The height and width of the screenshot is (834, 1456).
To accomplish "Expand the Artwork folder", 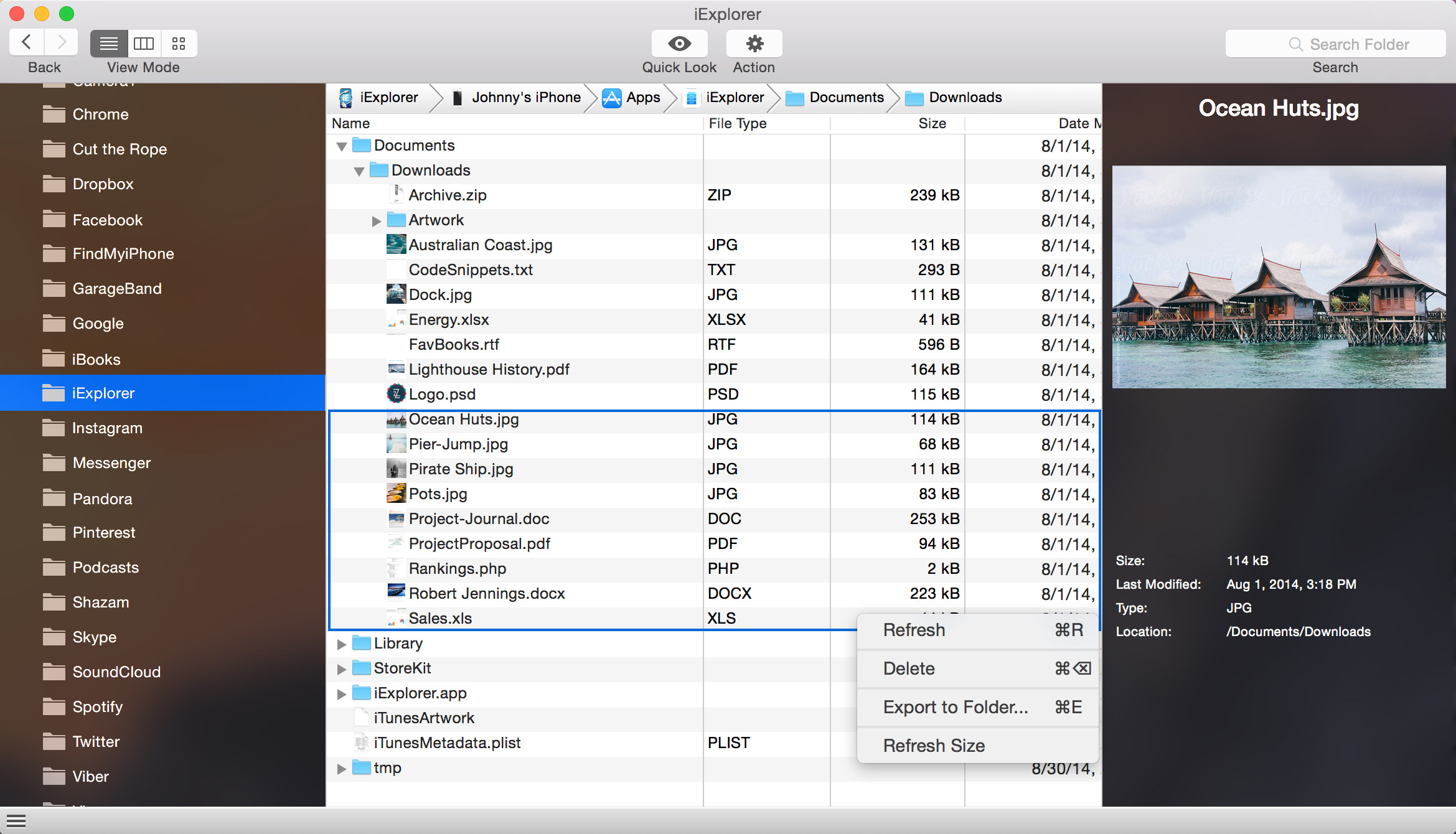I will [x=376, y=220].
